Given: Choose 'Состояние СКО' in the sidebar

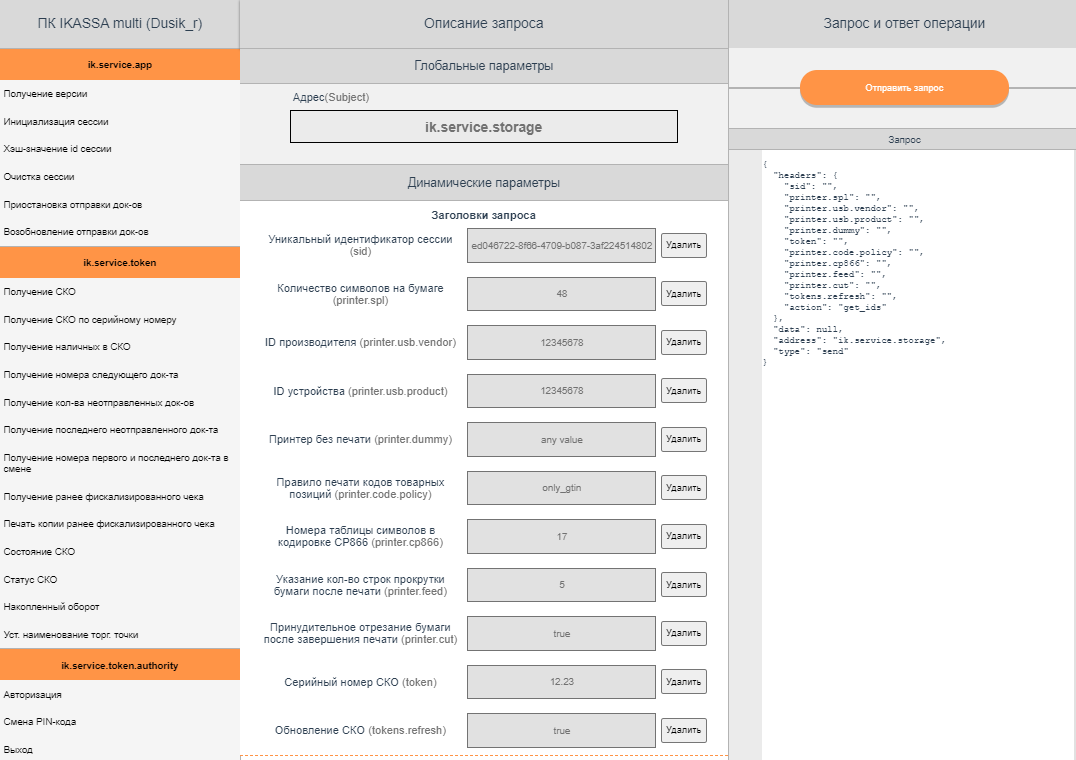Looking at the screenshot, I should click(x=39, y=552).
